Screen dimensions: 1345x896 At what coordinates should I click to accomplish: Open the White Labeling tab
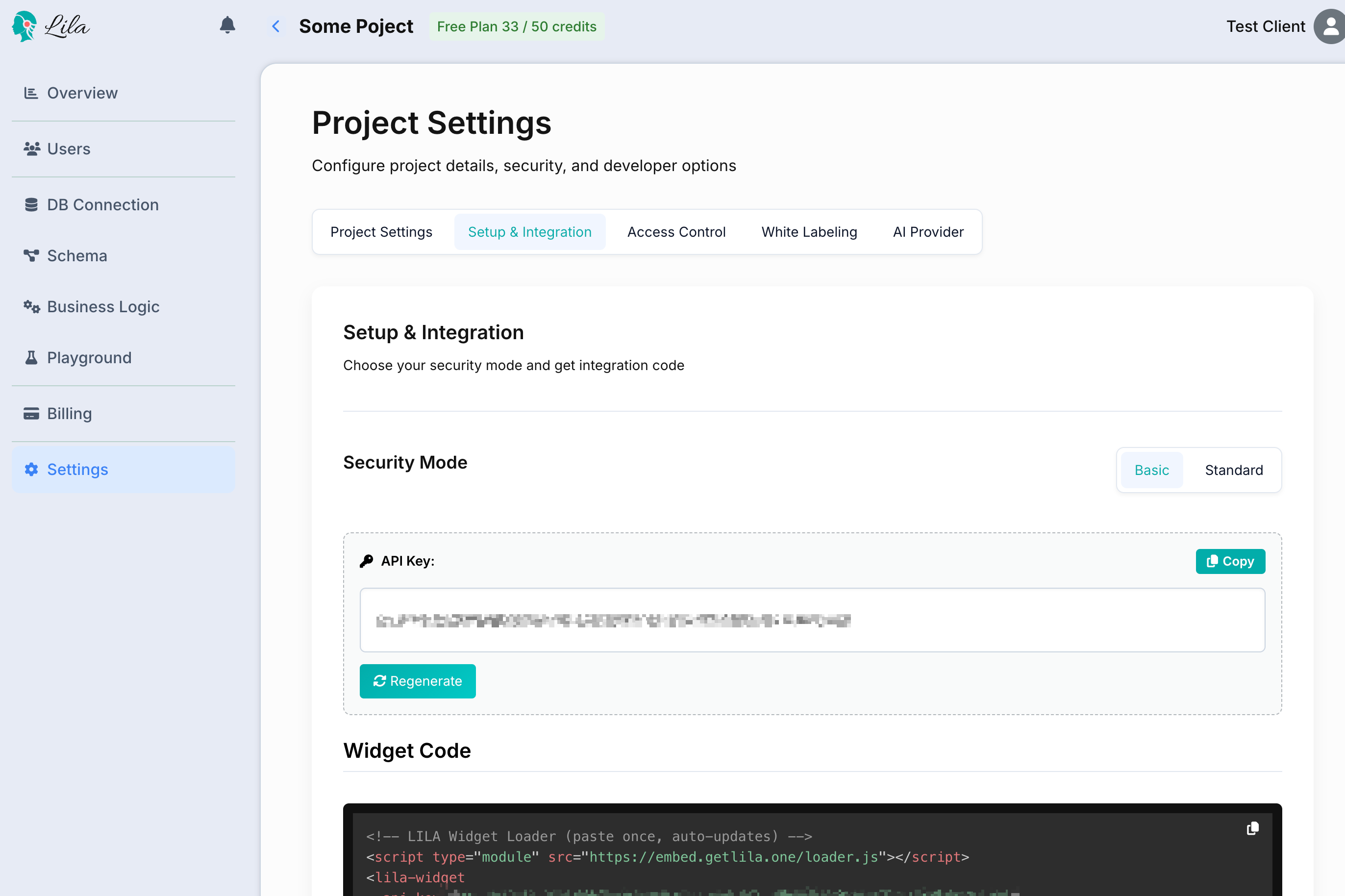(808, 232)
